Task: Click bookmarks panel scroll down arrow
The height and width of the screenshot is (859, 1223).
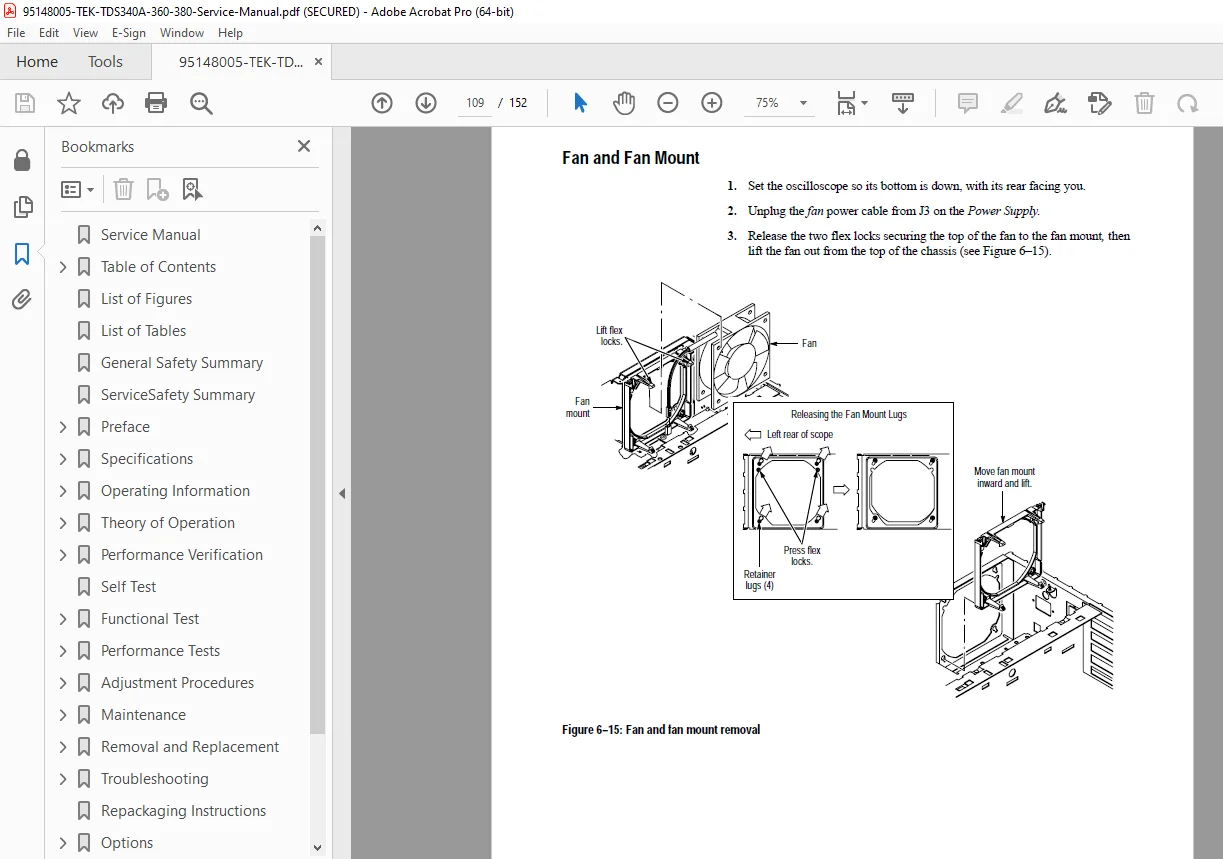Action: [x=317, y=847]
